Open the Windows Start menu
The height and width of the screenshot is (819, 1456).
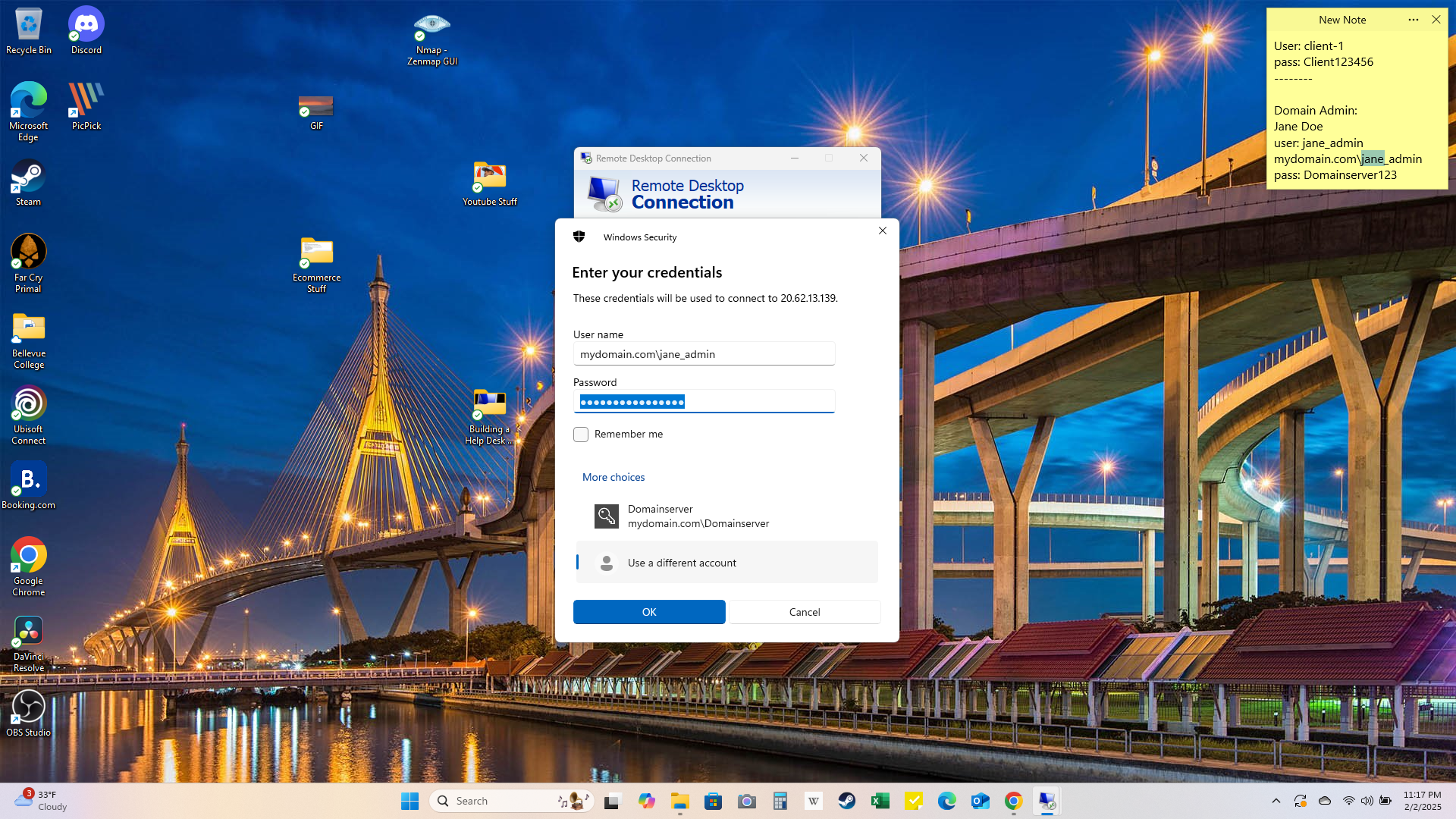[409, 801]
